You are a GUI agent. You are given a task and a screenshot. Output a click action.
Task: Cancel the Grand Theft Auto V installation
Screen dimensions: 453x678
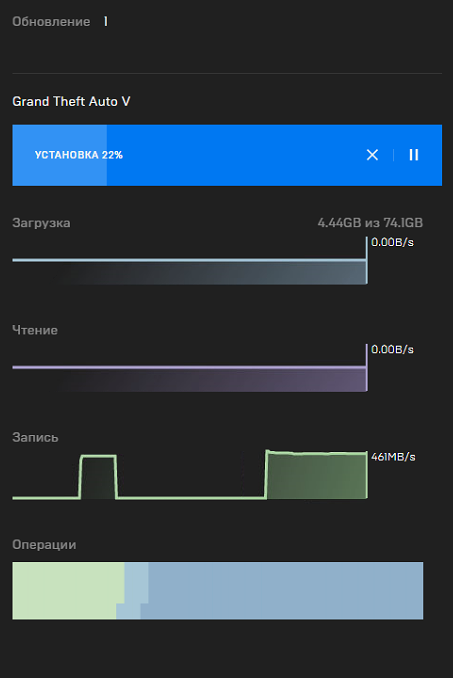372,155
